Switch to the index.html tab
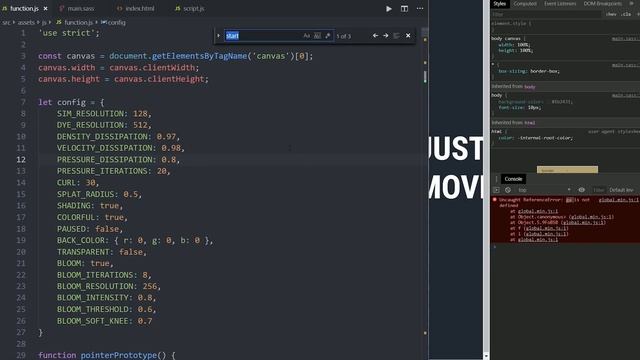Image resolution: width=640 pixels, height=360 pixels. tap(136, 9)
